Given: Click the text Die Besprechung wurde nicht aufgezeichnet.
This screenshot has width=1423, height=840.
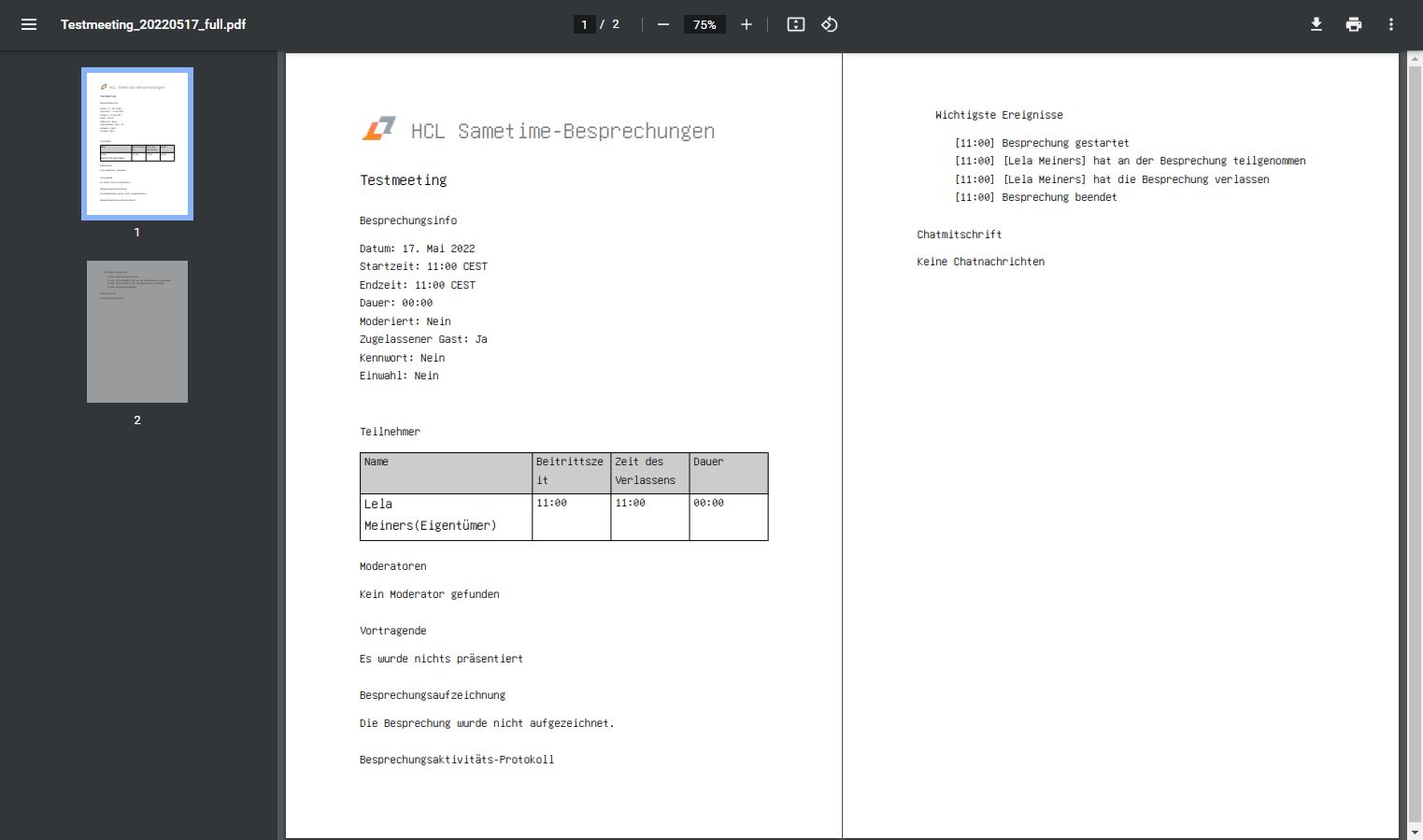Looking at the screenshot, I should click(x=487, y=723).
